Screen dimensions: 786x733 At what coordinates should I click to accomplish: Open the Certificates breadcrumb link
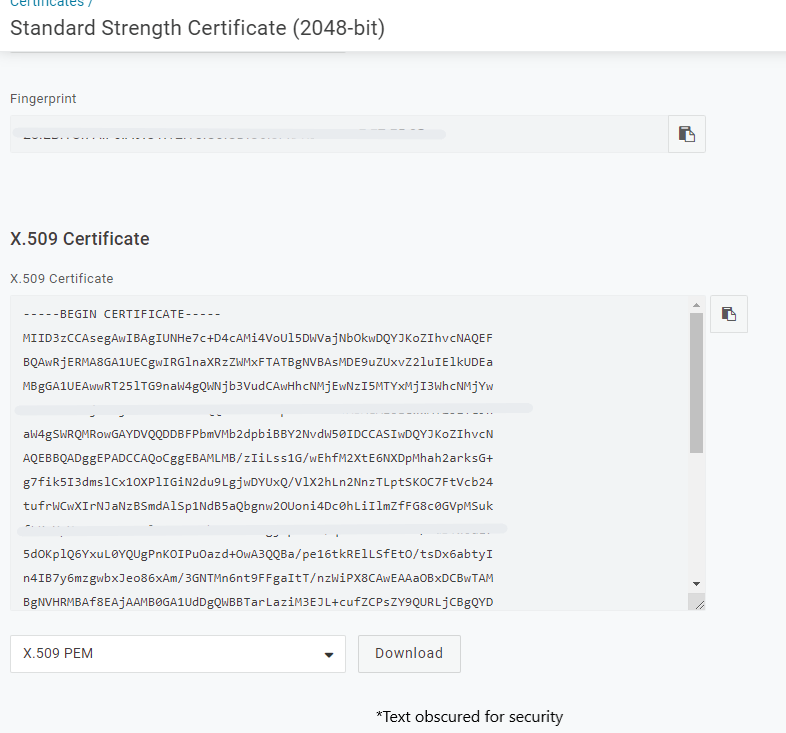pyautogui.click(x=47, y=4)
